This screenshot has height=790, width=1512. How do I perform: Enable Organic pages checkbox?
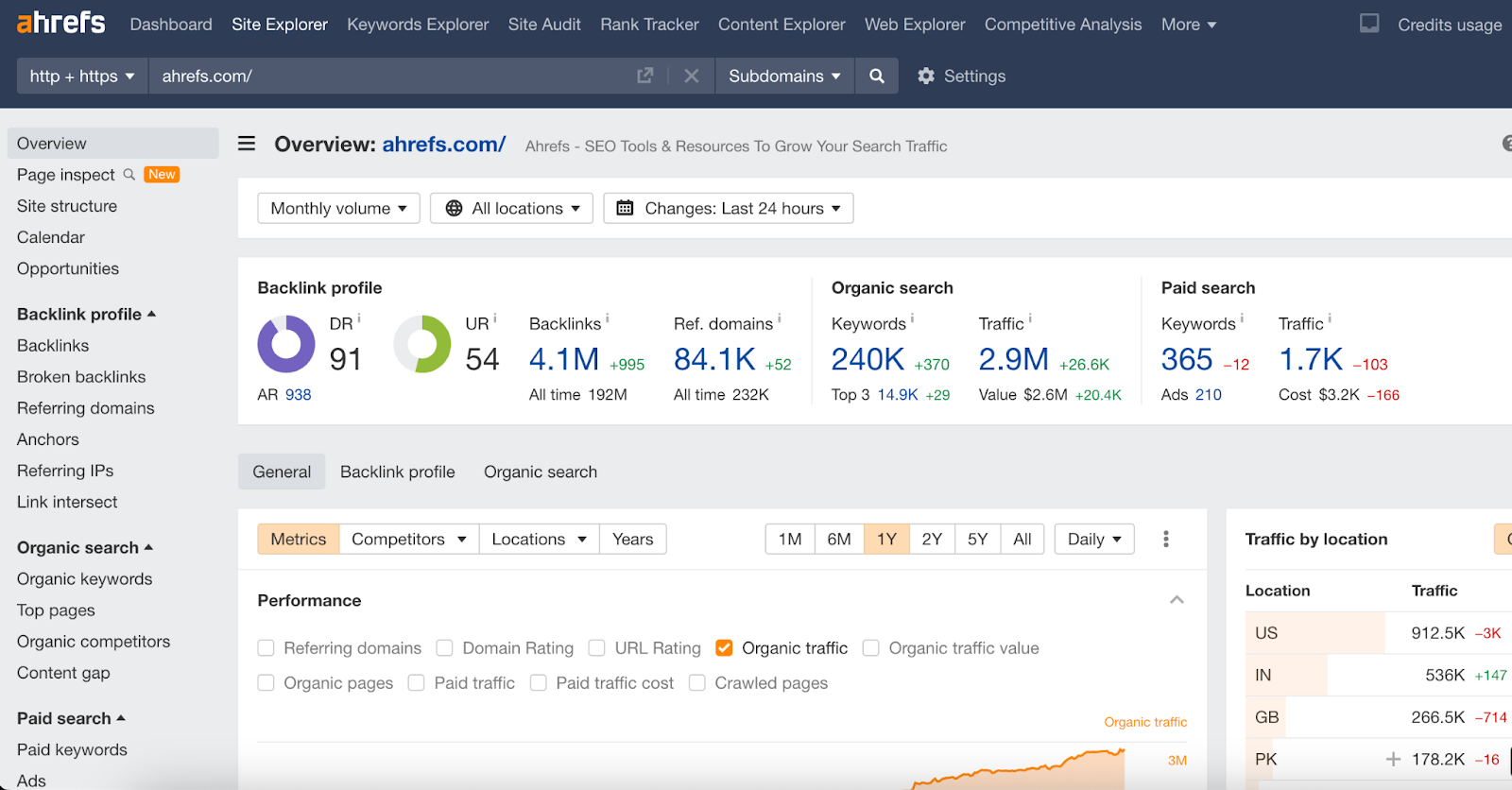click(x=266, y=683)
